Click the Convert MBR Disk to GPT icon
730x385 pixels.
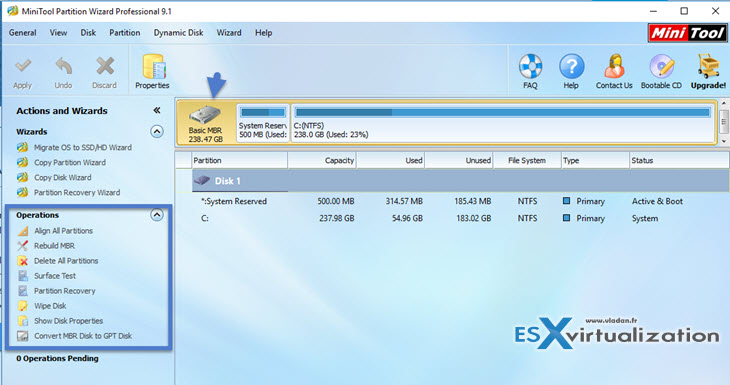[23, 336]
